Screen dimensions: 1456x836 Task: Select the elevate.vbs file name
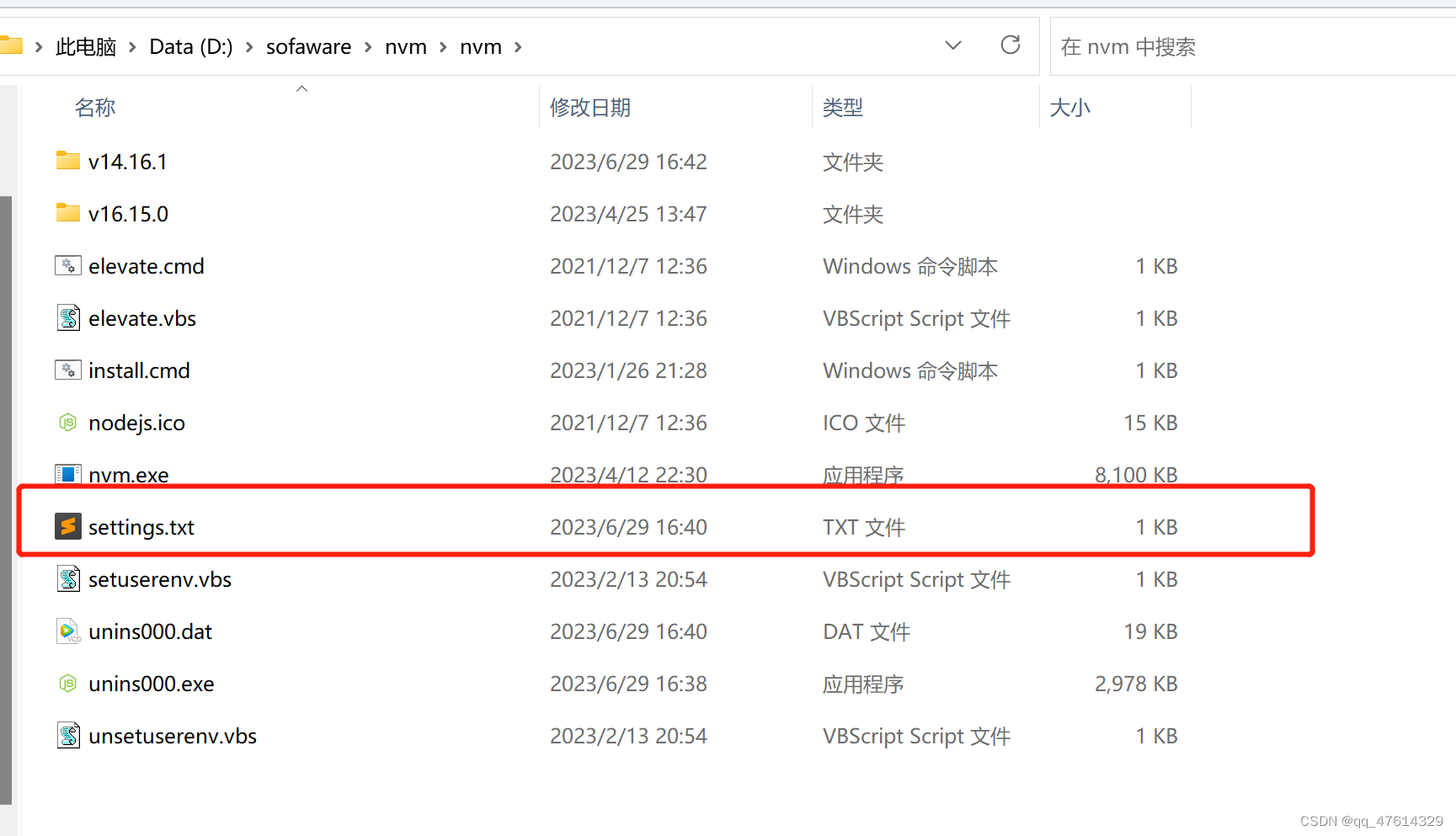tap(142, 318)
